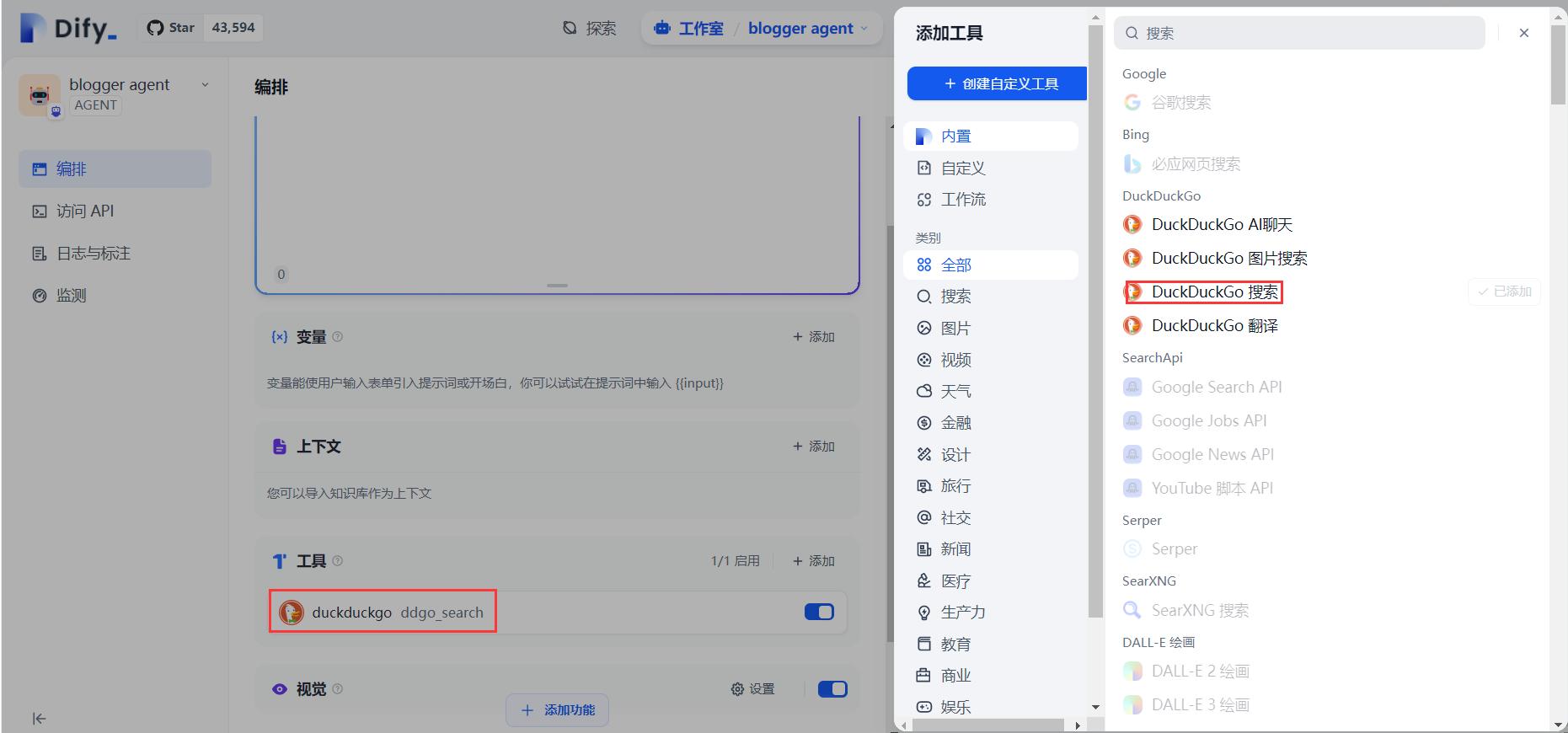Click help icon next to 变量
The image size is (1568, 733).
click(x=337, y=337)
